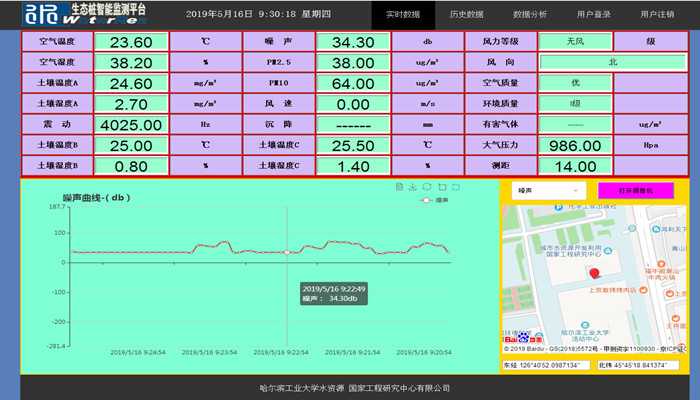Click the 大气压力 value 986.00

point(575,145)
